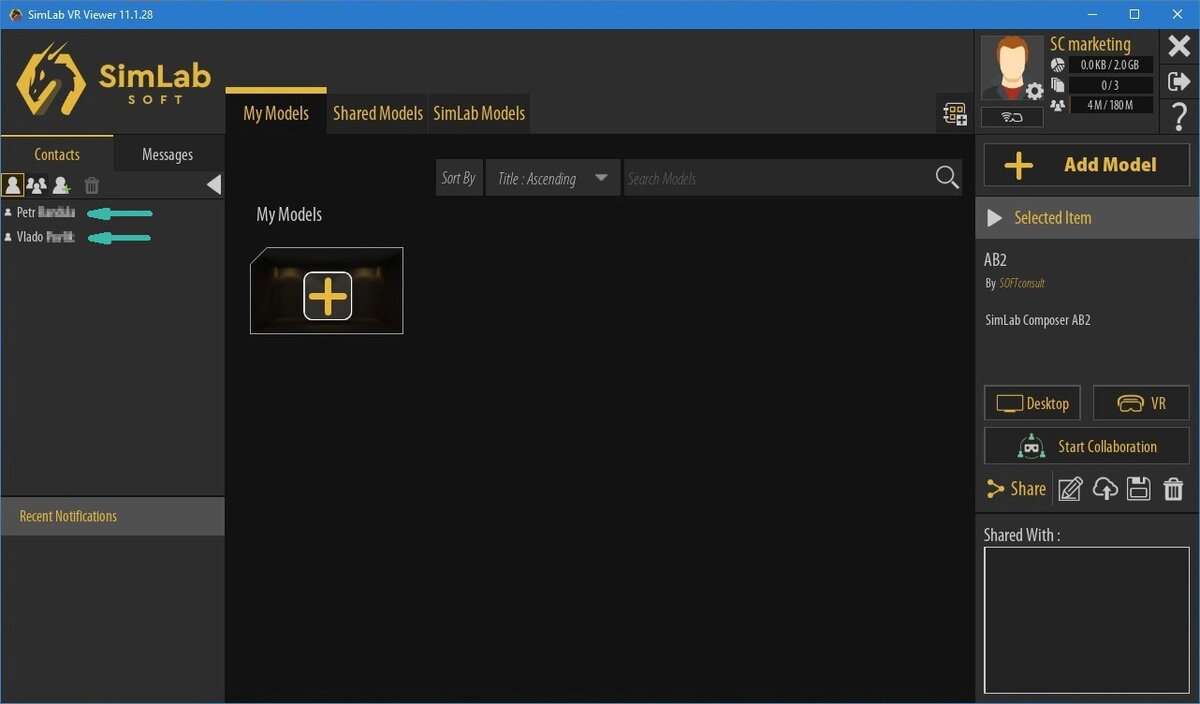Click the cloud upload icon
Viewport: 1200px width, 704px height.
(x=1105, y=488)
